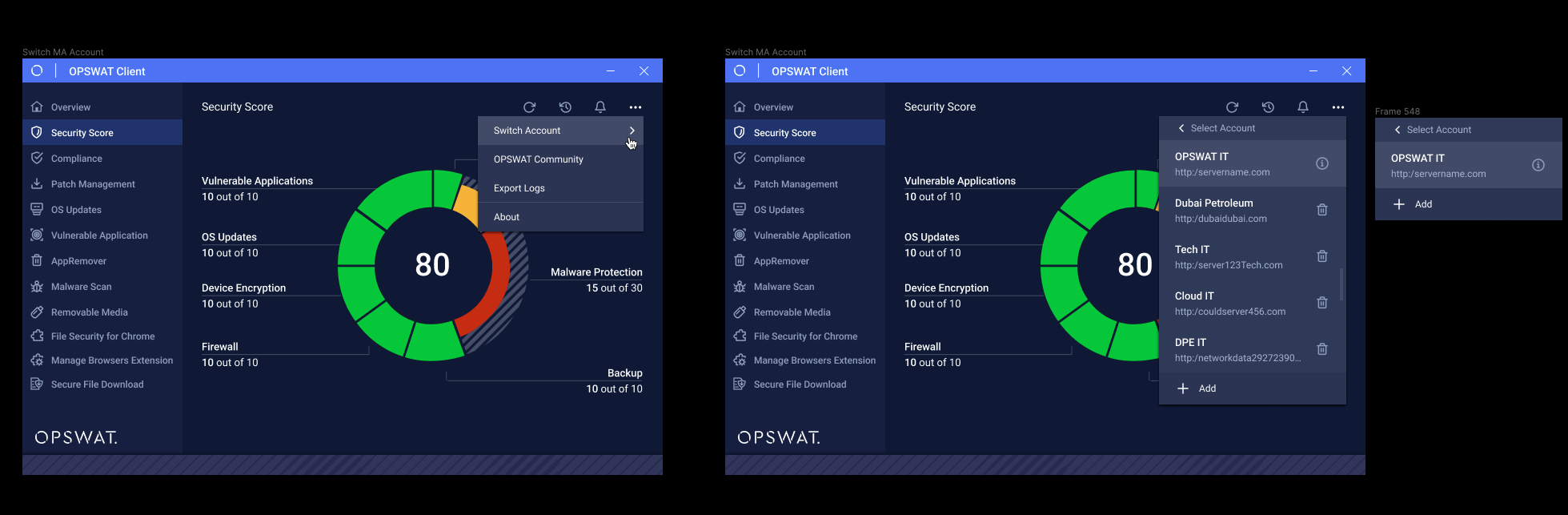
Task: Close the right OPSWAT Client window
Action: pos(1347,70)
